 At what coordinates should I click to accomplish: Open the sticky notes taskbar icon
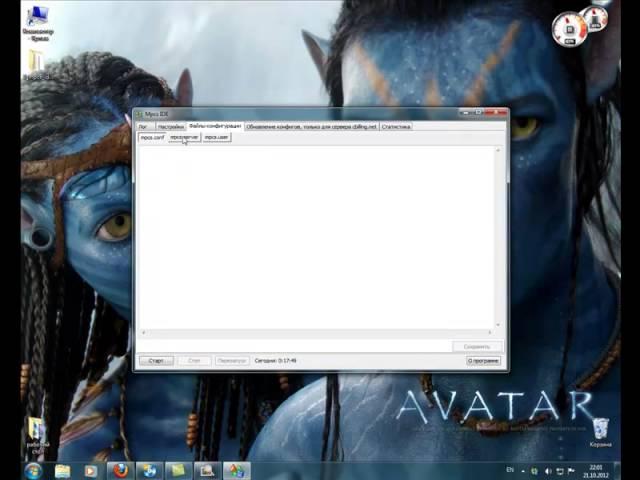coord(178,471)
